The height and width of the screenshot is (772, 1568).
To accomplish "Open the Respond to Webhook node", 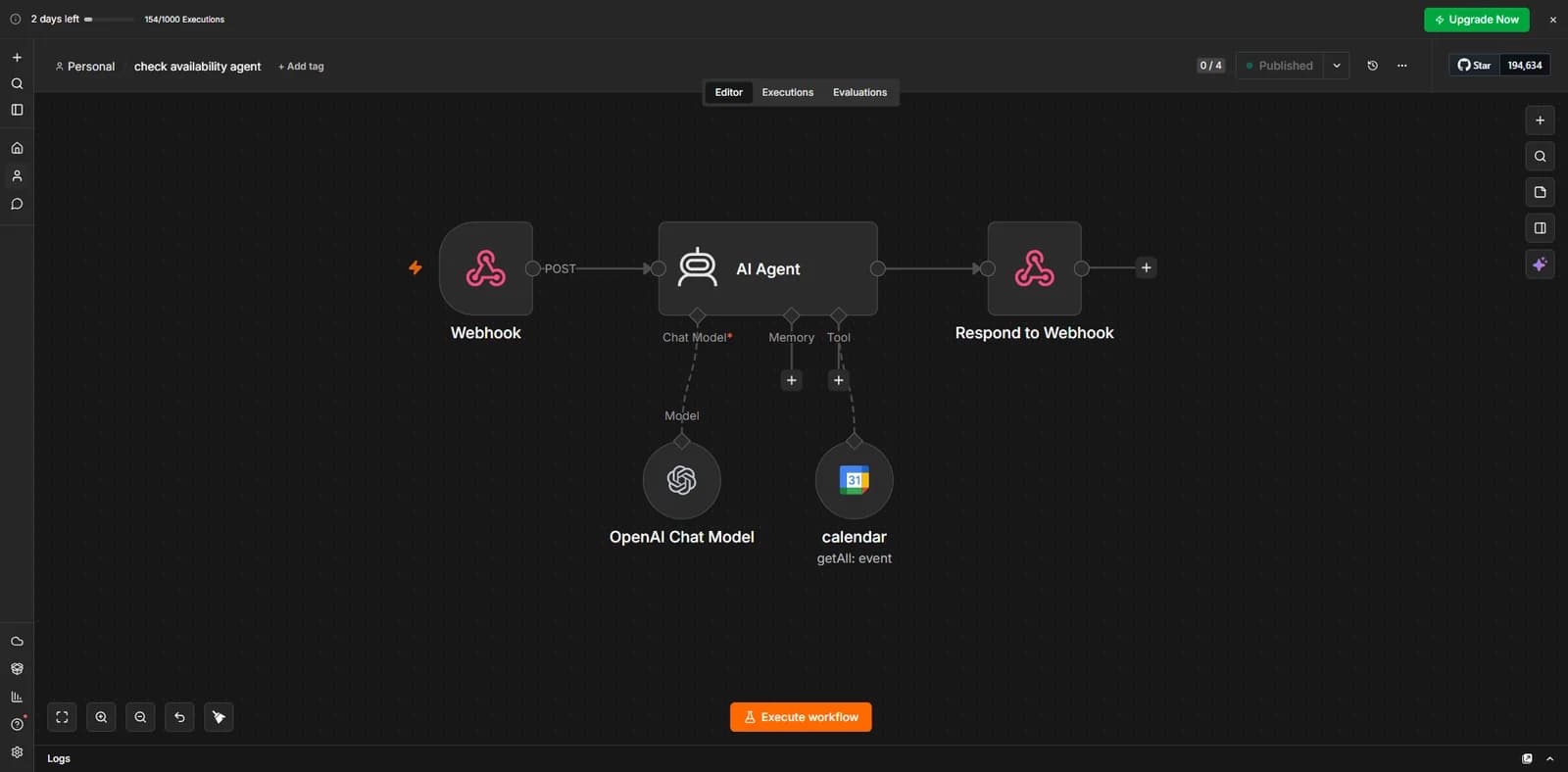I will [1035, 268].
